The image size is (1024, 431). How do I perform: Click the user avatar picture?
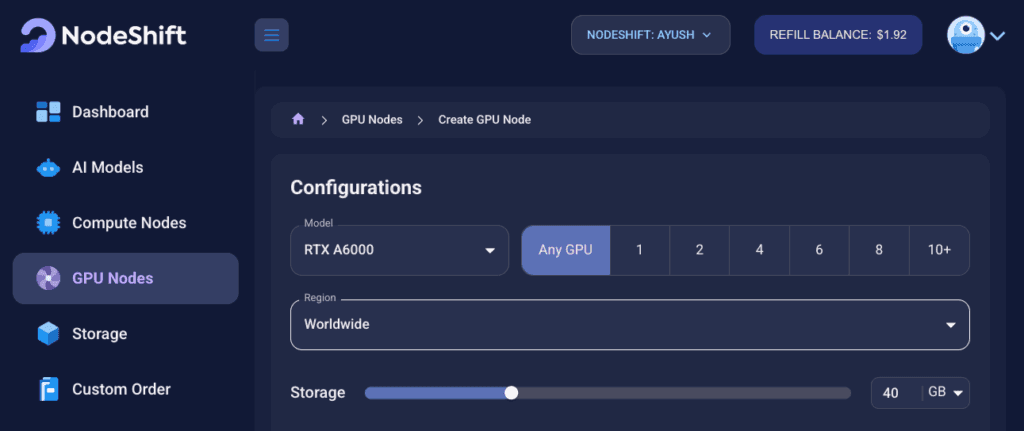pyautogui.click(x=966, y=35)
